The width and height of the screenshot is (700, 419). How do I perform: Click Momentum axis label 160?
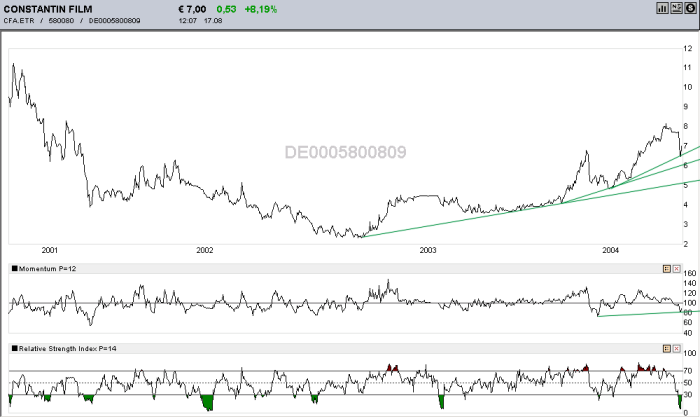tap(690, 273)
